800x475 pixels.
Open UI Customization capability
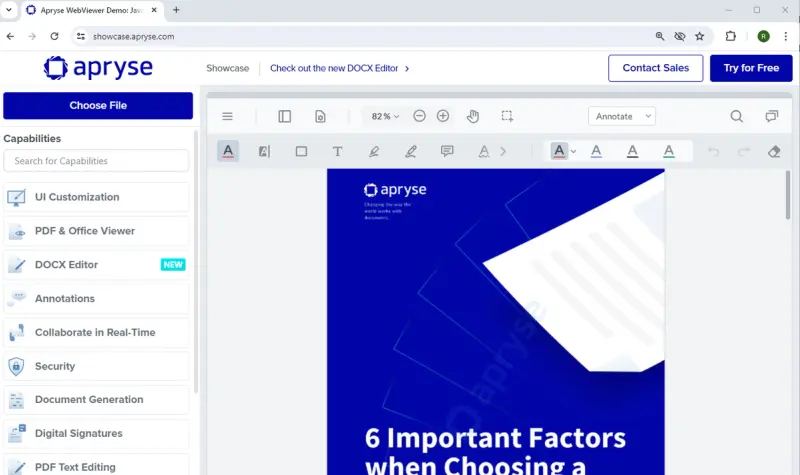click(x=96, y=197)
